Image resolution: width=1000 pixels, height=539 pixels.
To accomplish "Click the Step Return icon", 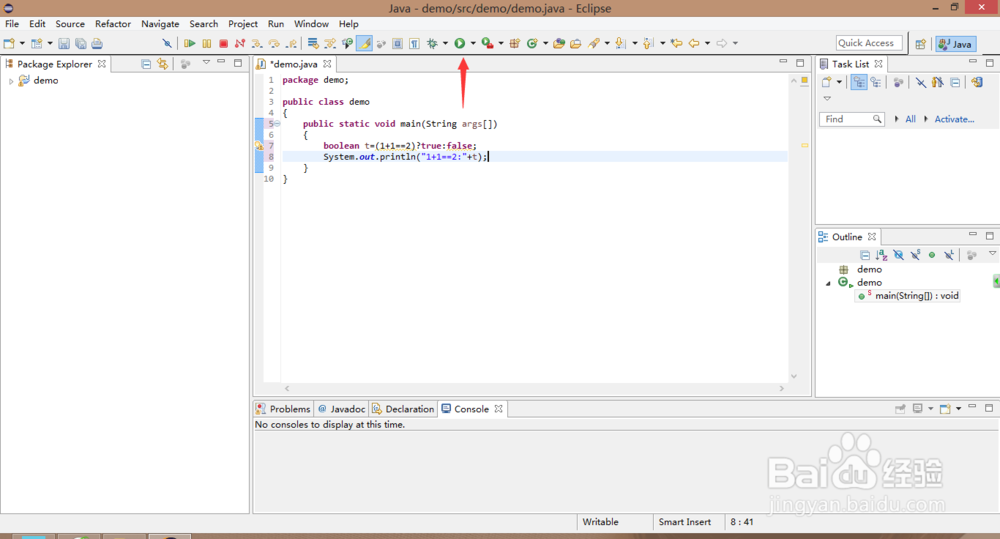I will [x=291, y=43].
